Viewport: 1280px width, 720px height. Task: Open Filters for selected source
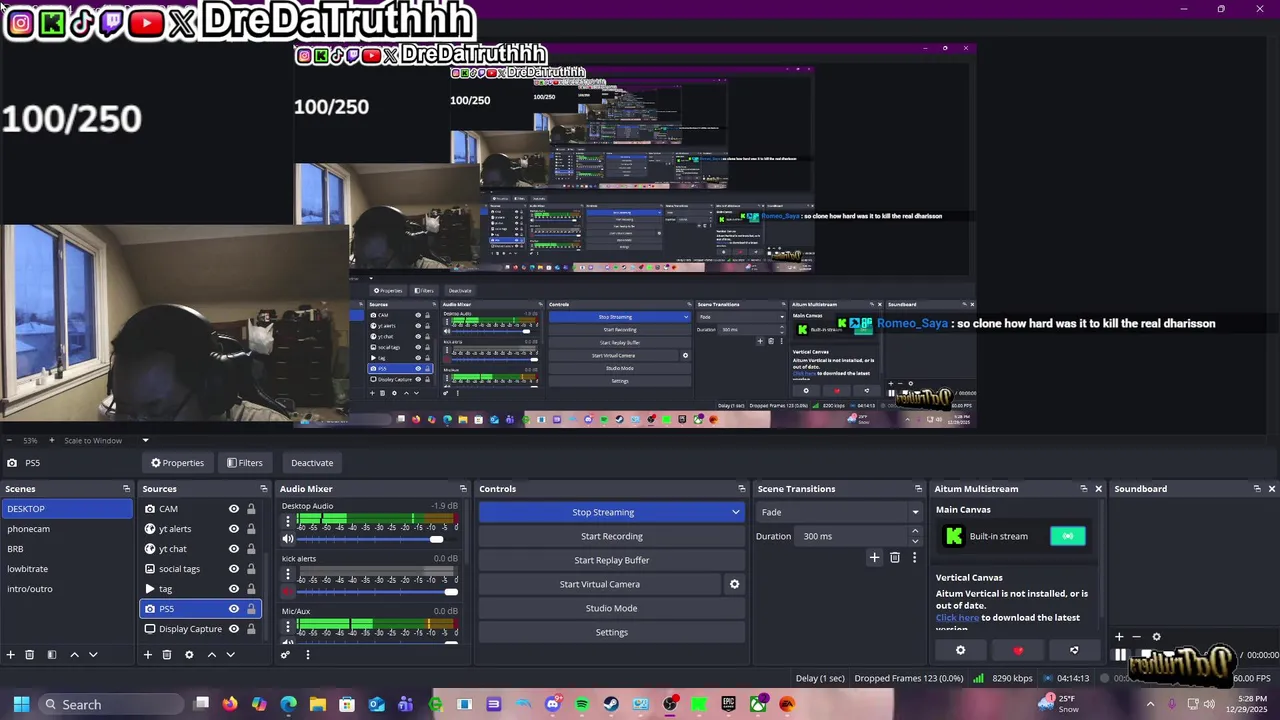[x=244, y=463]
